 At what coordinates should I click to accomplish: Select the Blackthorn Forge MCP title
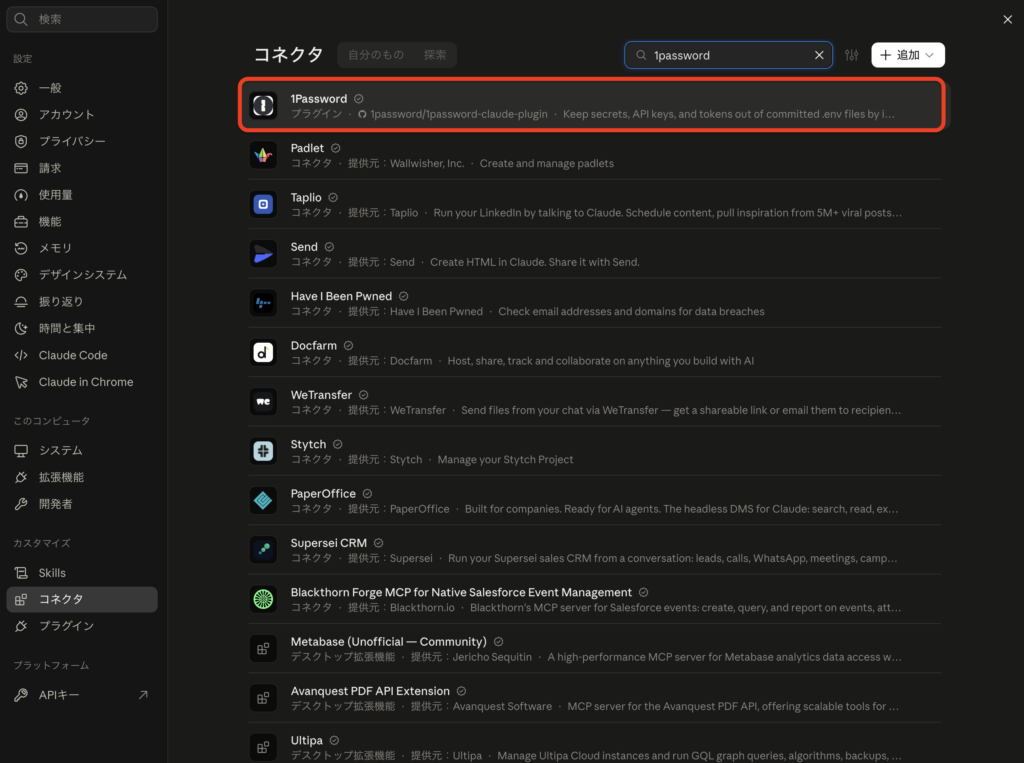tap(461, 593)
